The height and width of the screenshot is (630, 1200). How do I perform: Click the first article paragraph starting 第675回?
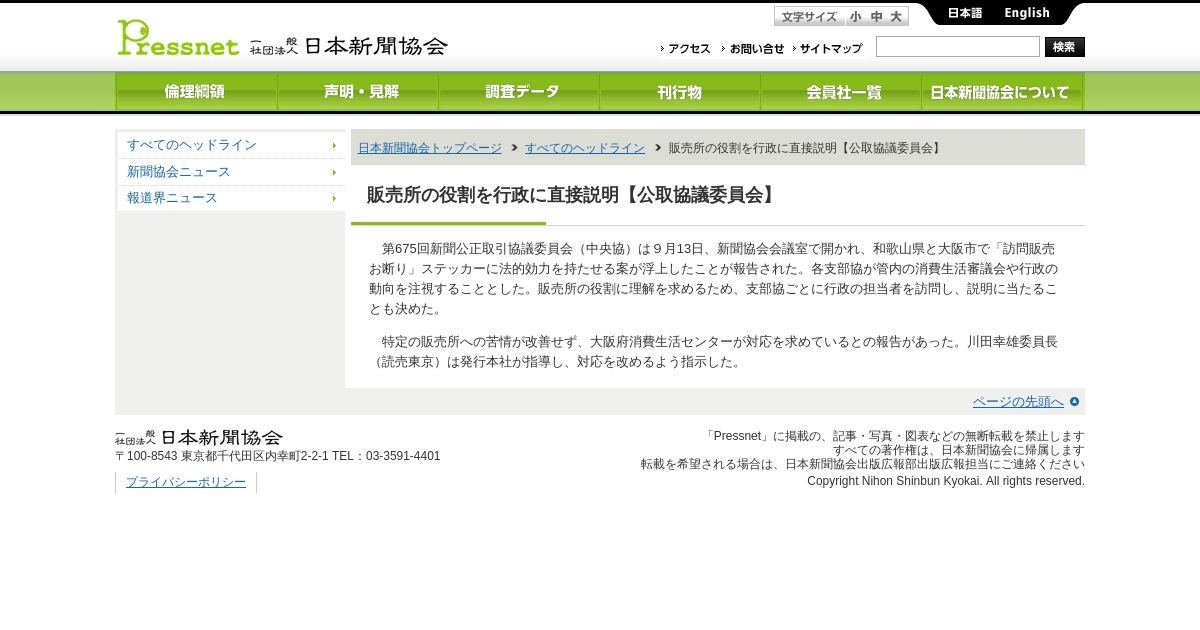click(714, 279)
